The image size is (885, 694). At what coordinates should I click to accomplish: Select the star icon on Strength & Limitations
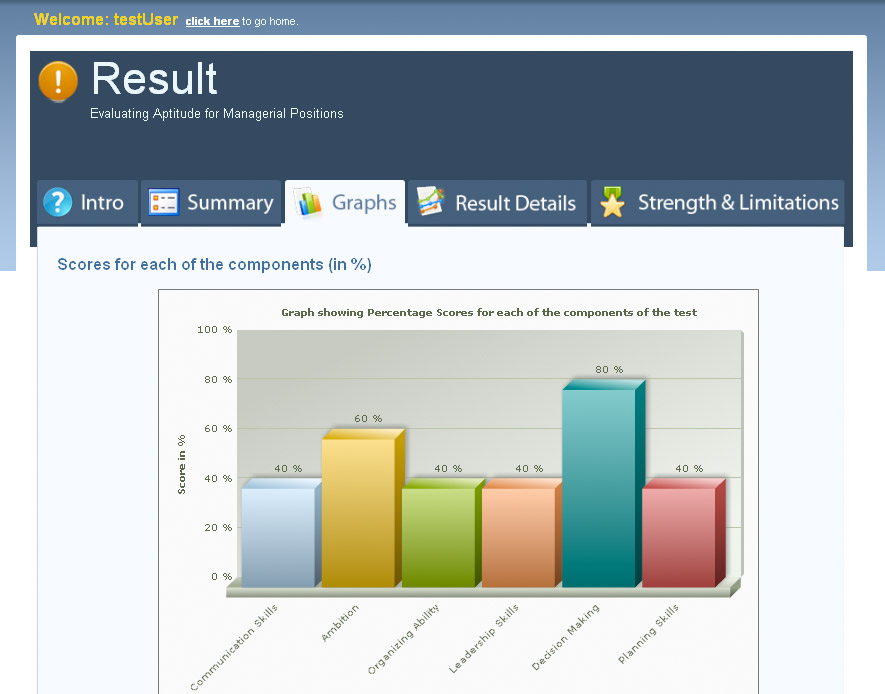pyautogui.click(x=611, y=202)
